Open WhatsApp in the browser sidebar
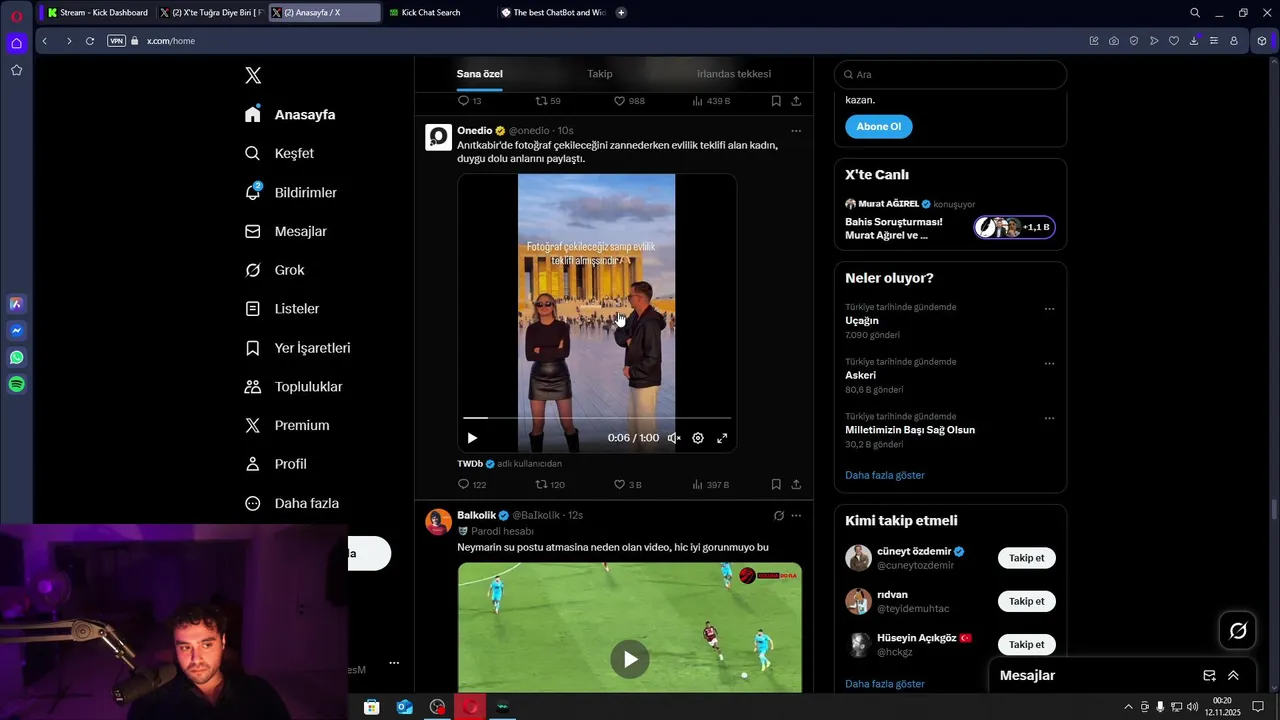1280x720 pixels. (17, 357)
